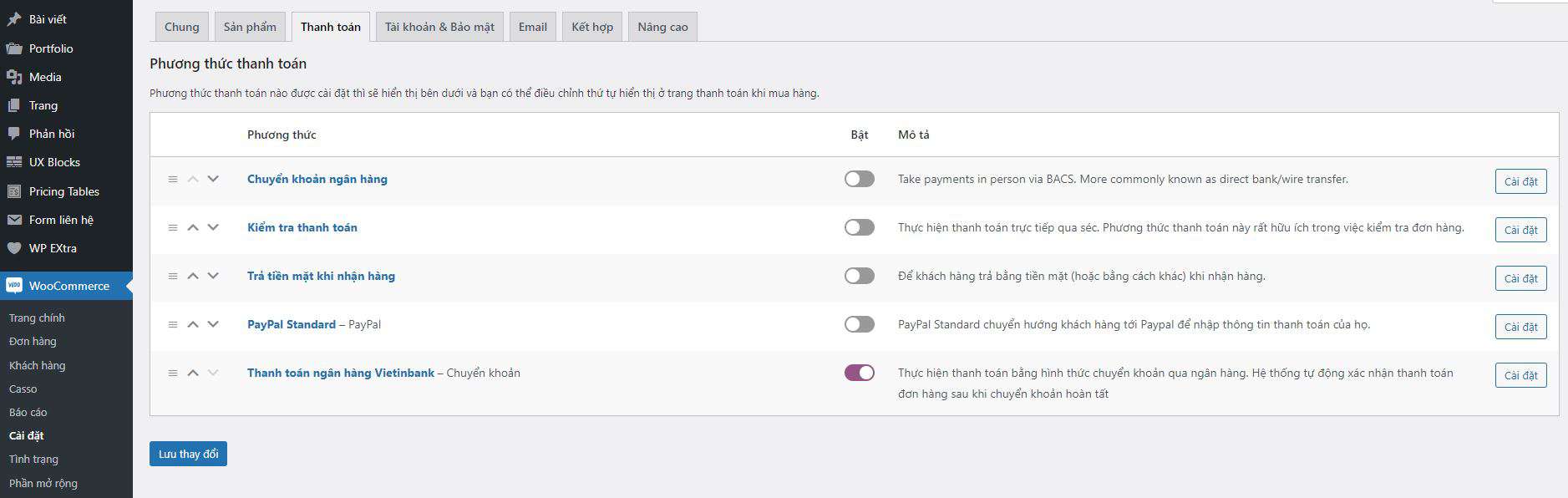Click the Media icon in the sidebar
The image size is (1568, 498).
(x=14, y=77)
